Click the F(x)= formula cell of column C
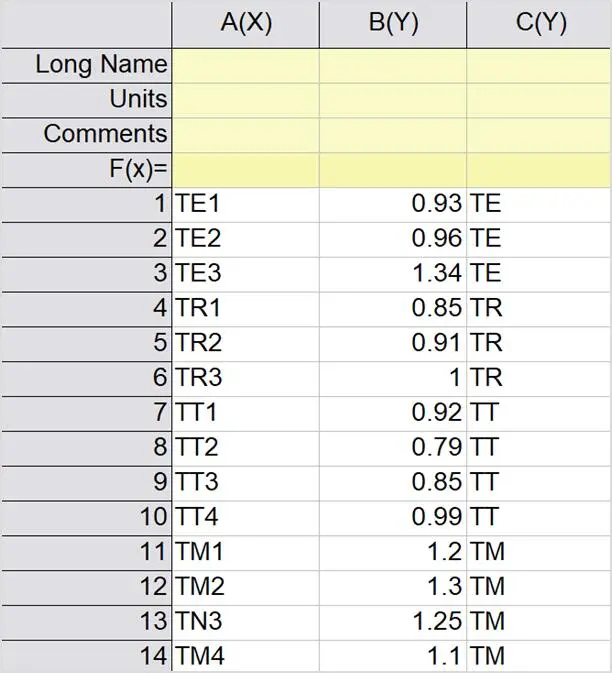The height and width of the screenshot is (673, 612). coord(539,170)
